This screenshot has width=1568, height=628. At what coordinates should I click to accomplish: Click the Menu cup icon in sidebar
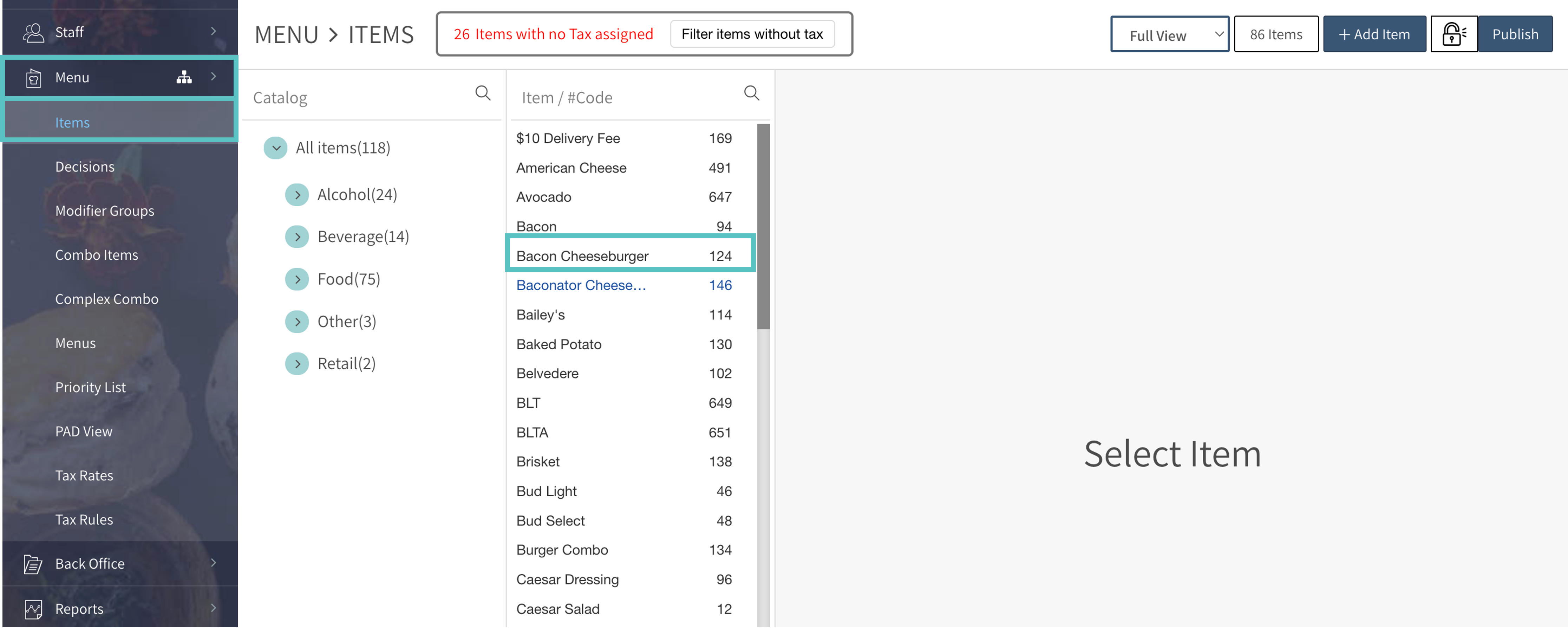click(x=33, y=77)
